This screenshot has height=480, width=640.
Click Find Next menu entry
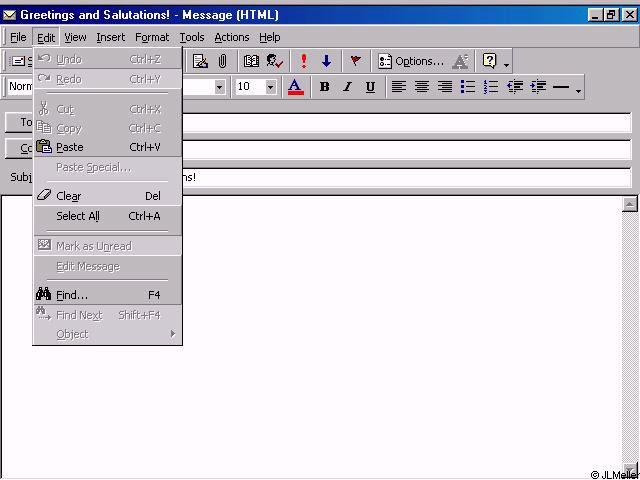[x=107, y=315]
